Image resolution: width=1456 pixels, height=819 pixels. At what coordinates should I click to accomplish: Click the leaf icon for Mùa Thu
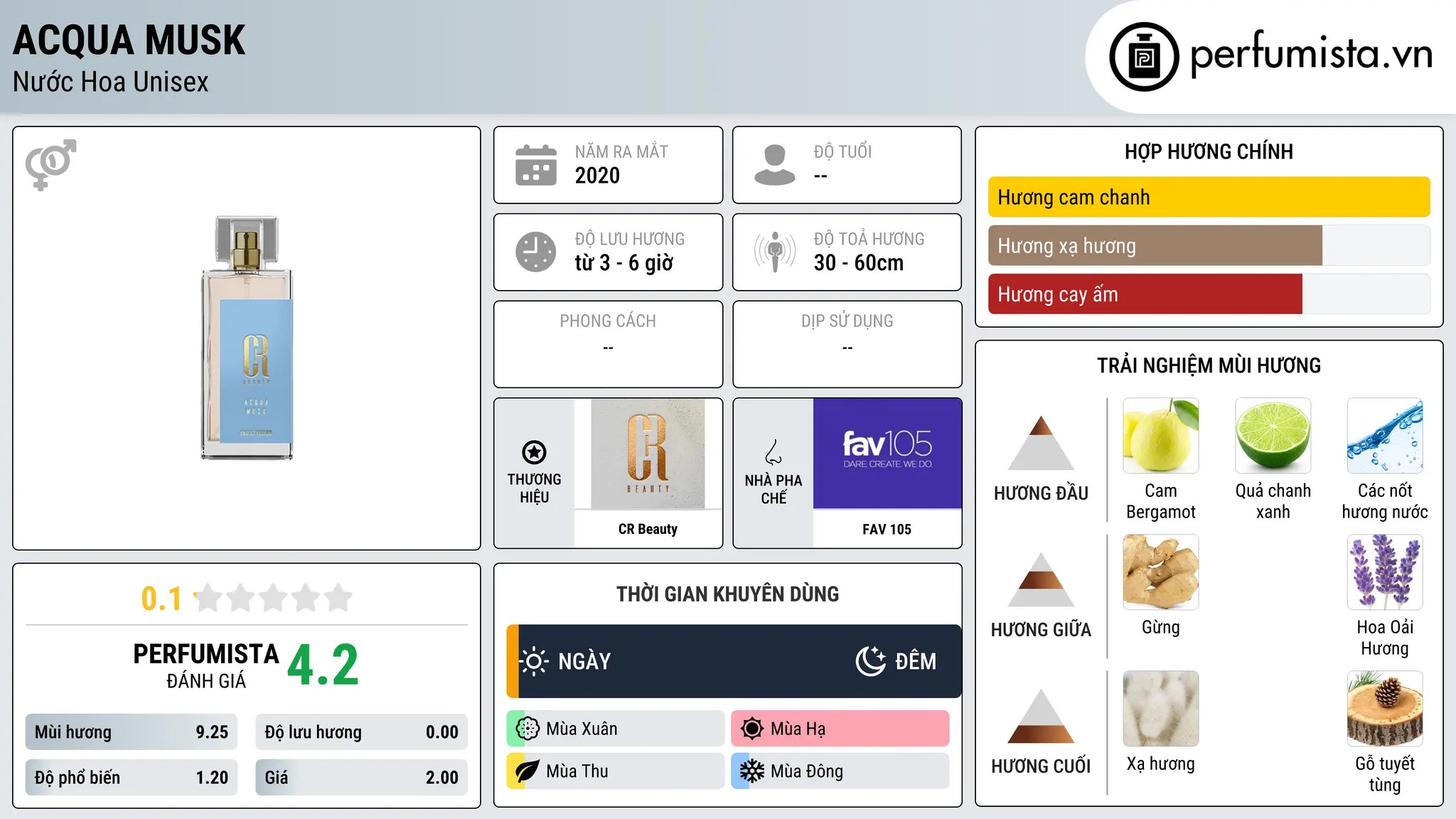(x=528, y=771)
